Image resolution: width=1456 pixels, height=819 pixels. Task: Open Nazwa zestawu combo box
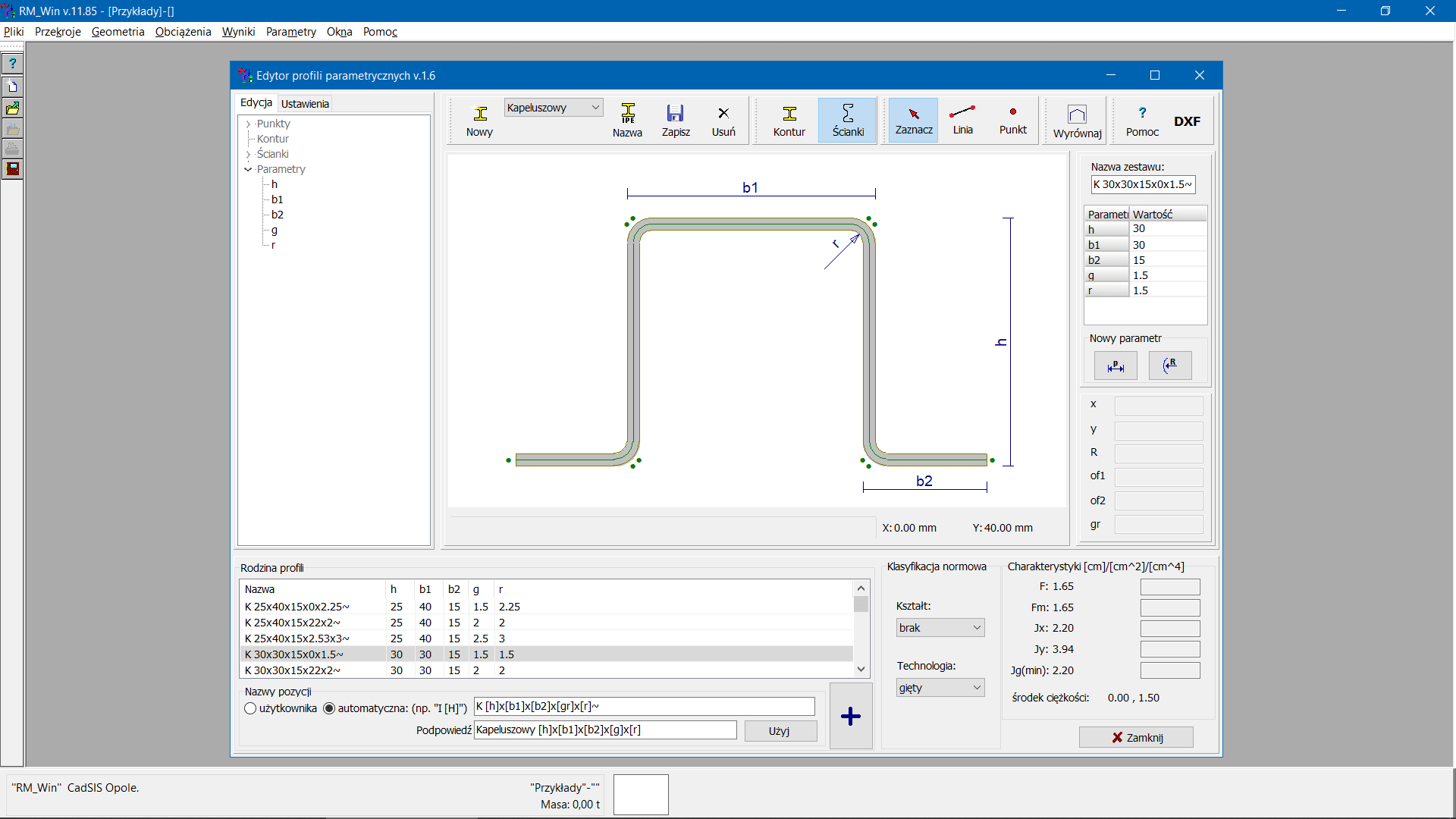(1144, 184)
